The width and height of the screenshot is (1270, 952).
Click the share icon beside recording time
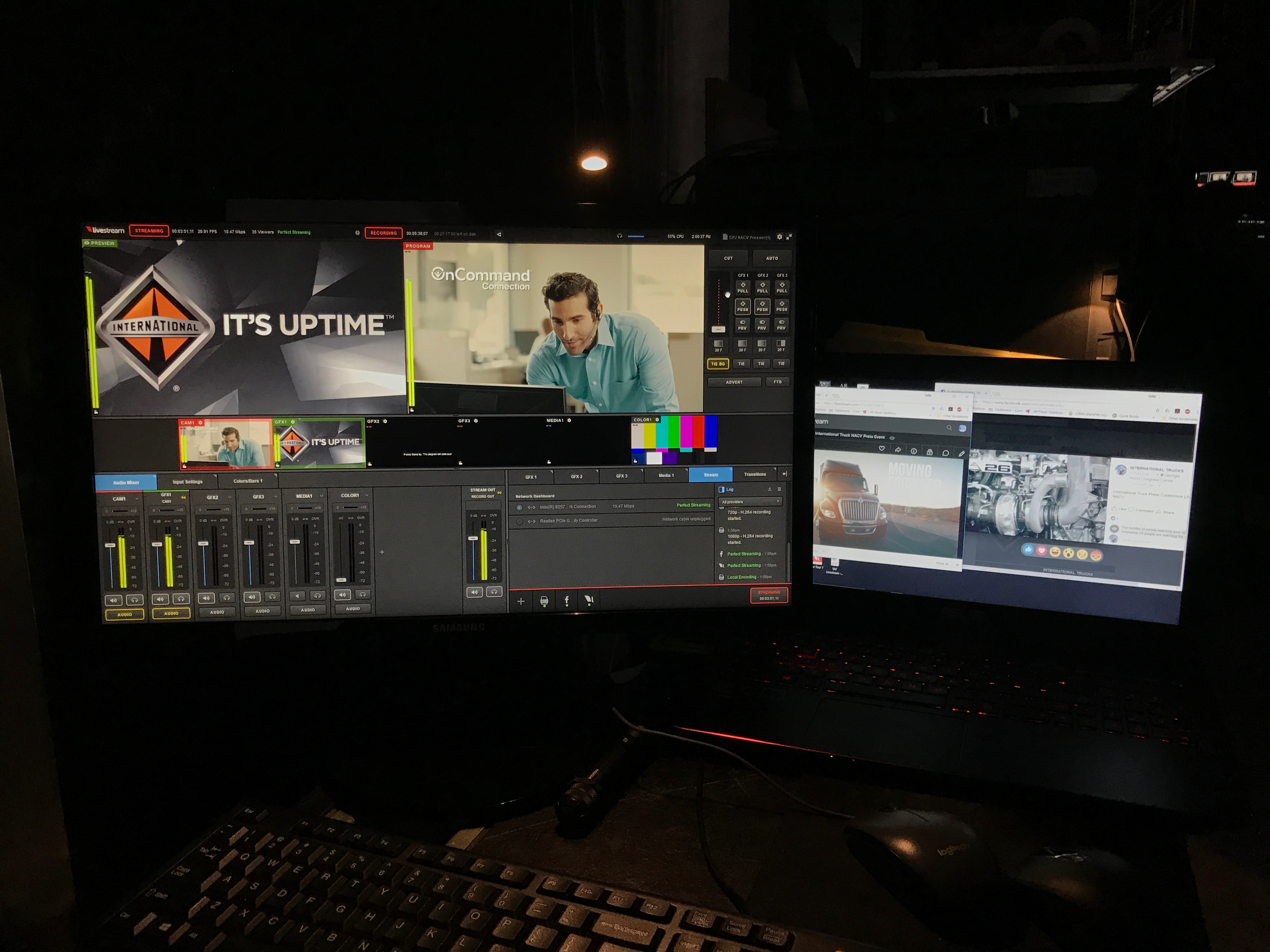click(498, 234)
